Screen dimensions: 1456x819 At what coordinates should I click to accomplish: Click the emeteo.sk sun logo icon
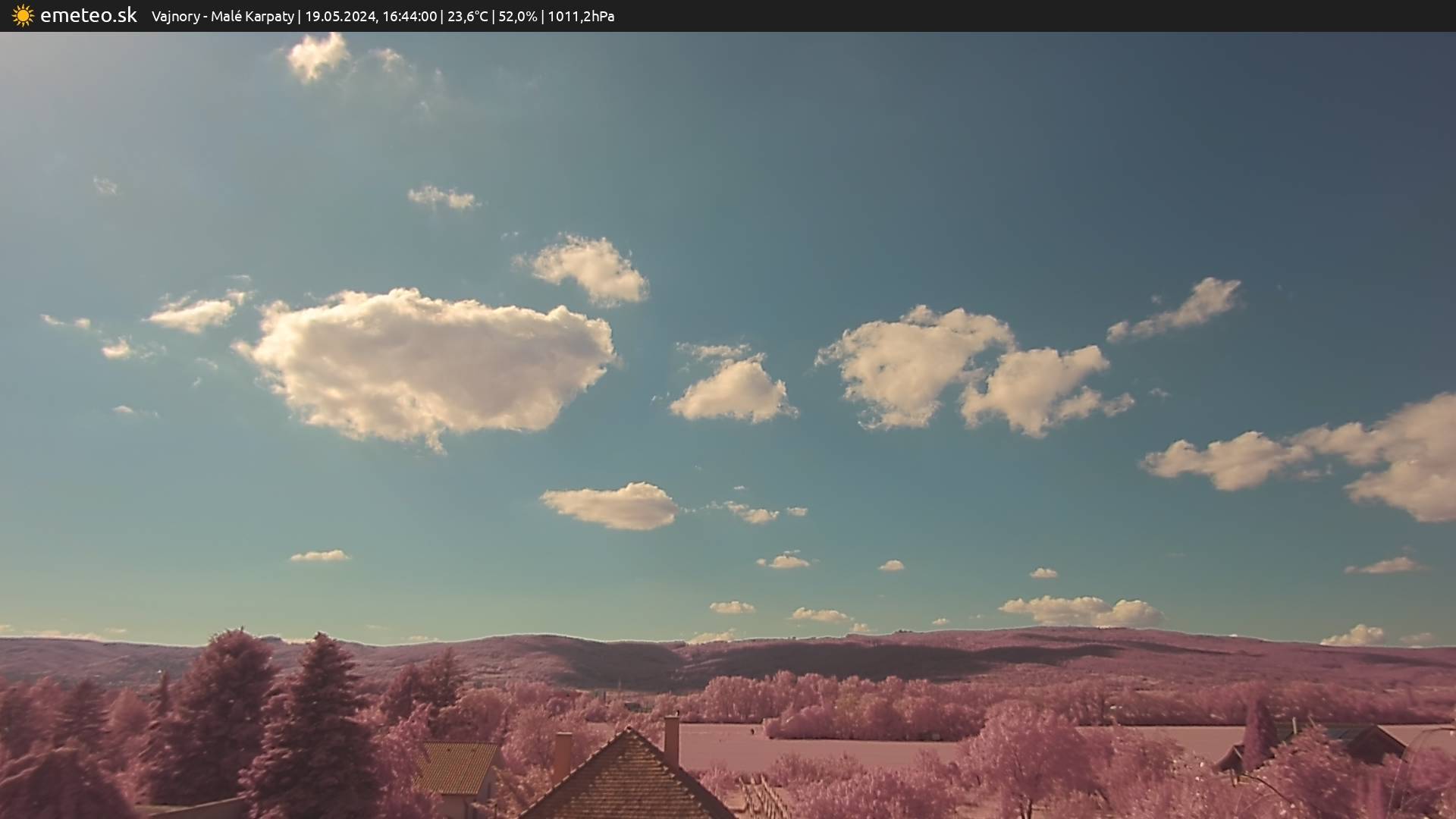click(x=23, y=16)
